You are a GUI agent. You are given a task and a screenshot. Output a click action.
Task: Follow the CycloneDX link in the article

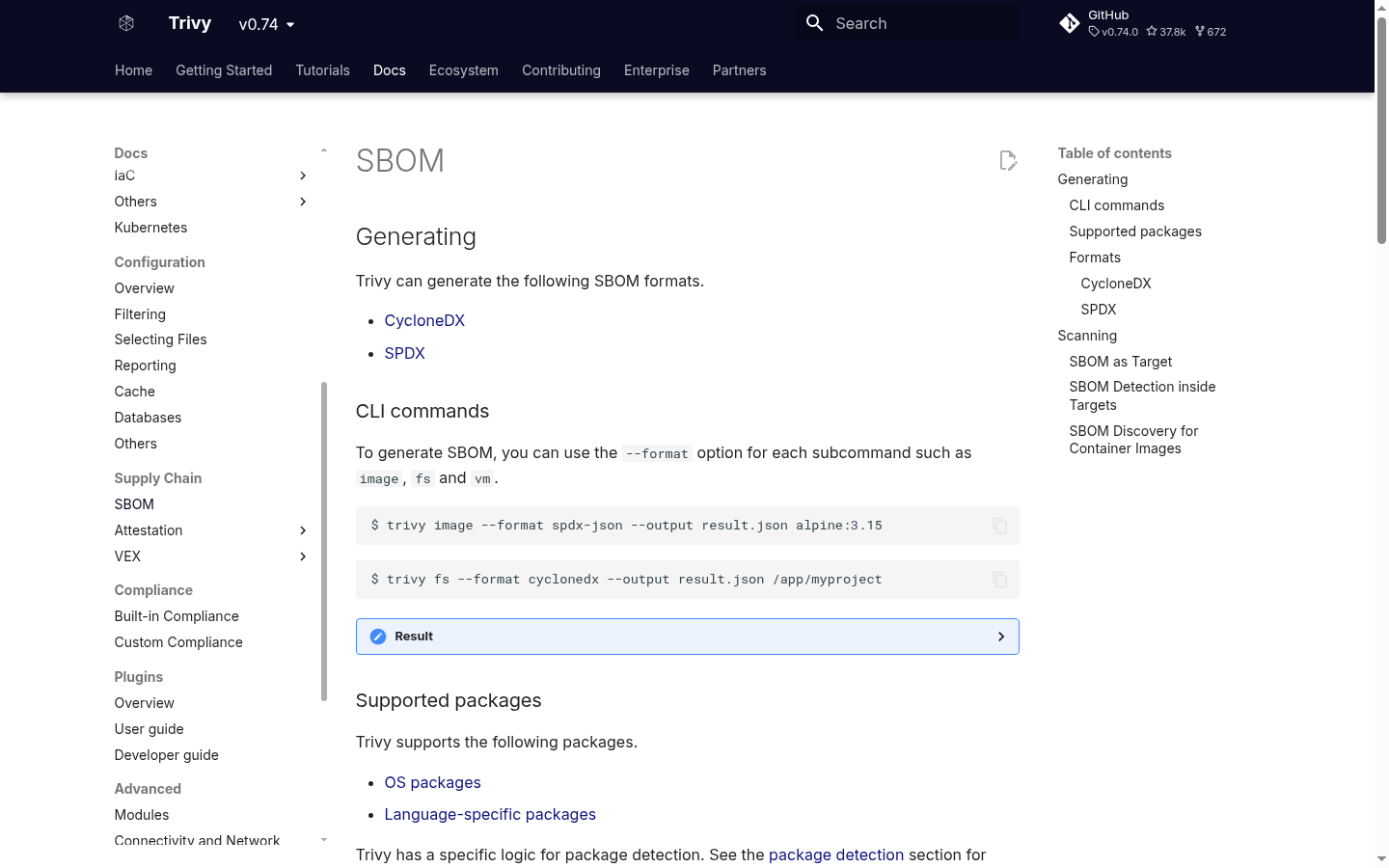tap(424, 320)
